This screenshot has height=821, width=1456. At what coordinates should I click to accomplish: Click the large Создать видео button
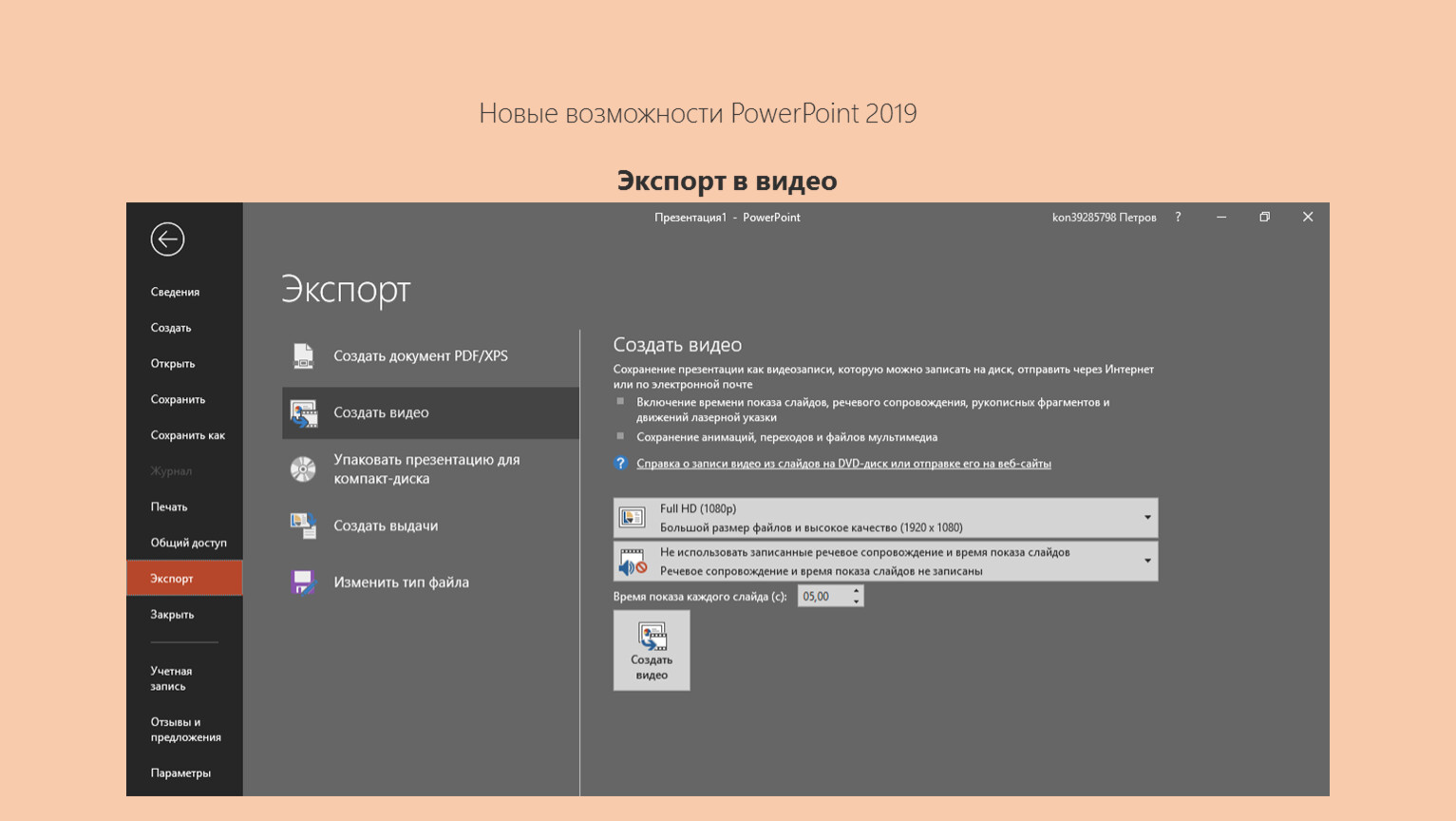pos(652,650)
